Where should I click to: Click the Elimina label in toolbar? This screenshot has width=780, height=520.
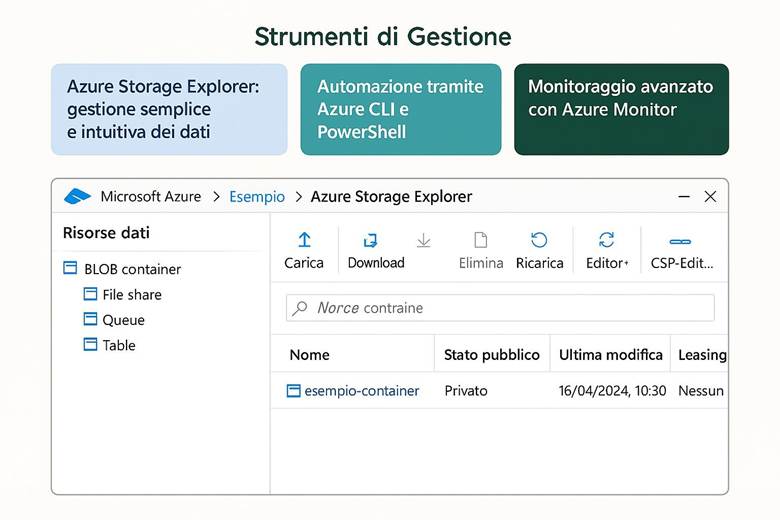click(481, 263)
